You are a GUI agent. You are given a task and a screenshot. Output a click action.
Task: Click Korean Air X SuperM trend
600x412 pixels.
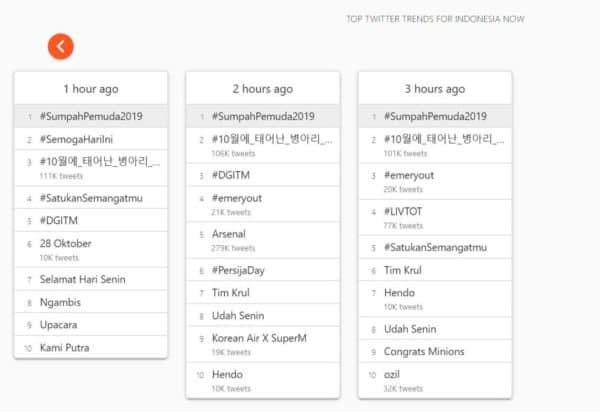tap(259, 338)
